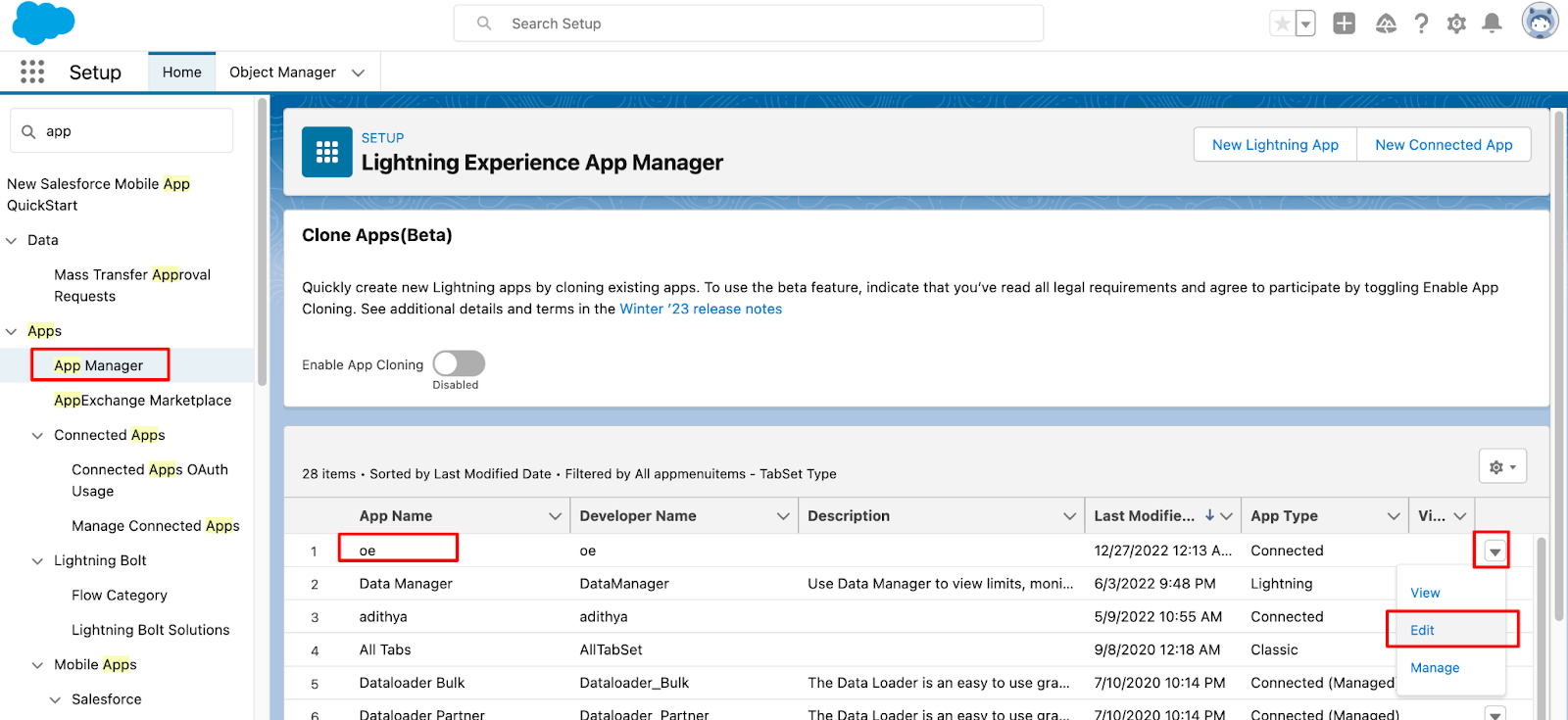Open the Global Actions plus icon
This screenshot has width=1568, height=720.
(1344, 24)
